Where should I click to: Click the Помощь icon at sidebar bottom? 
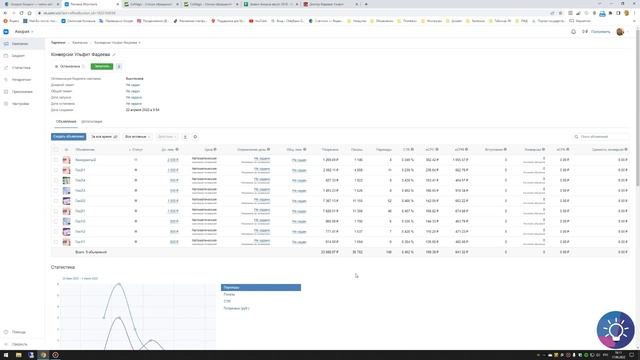coord(6,332)
